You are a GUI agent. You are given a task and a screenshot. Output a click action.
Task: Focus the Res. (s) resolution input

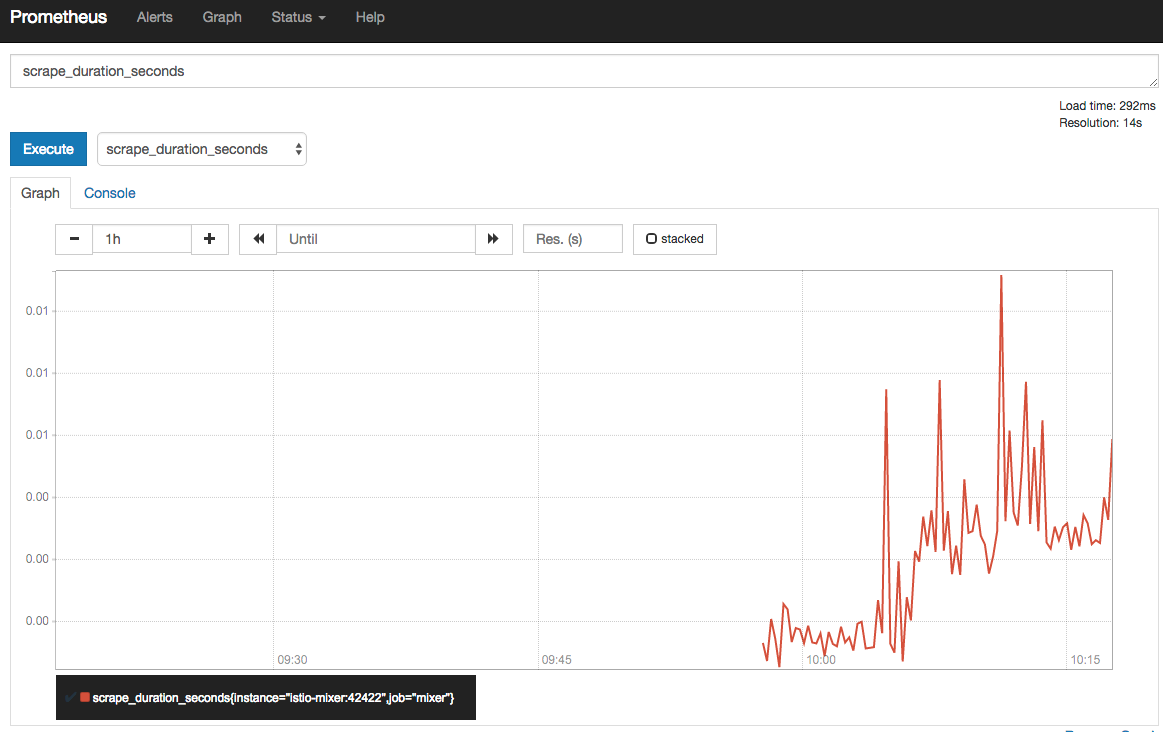572,239
